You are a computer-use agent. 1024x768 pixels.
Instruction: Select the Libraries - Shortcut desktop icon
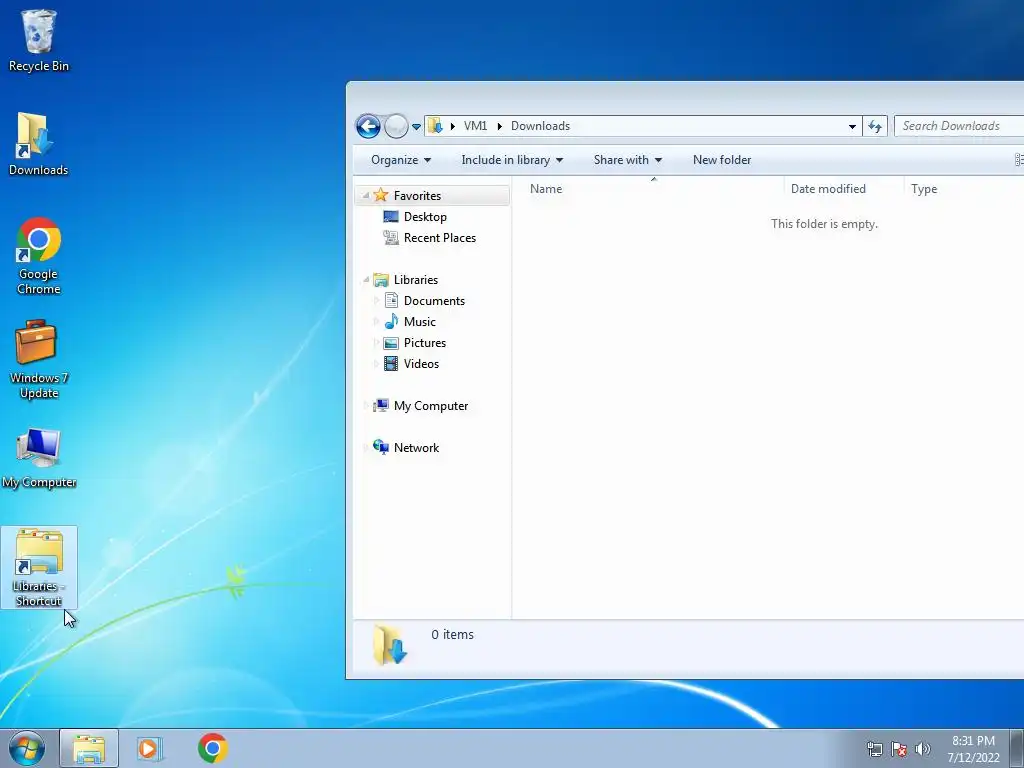(39, 568)
